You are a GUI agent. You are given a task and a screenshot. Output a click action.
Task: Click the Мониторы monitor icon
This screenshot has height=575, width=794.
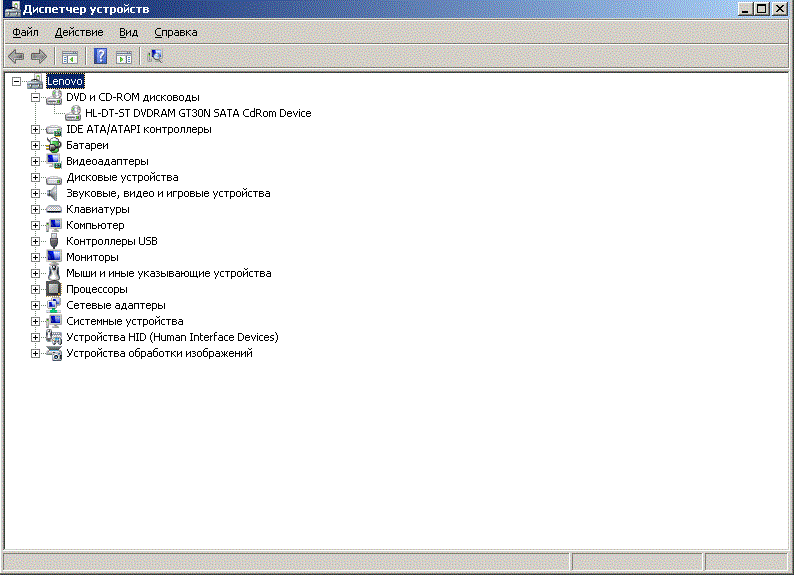point(54,257)
